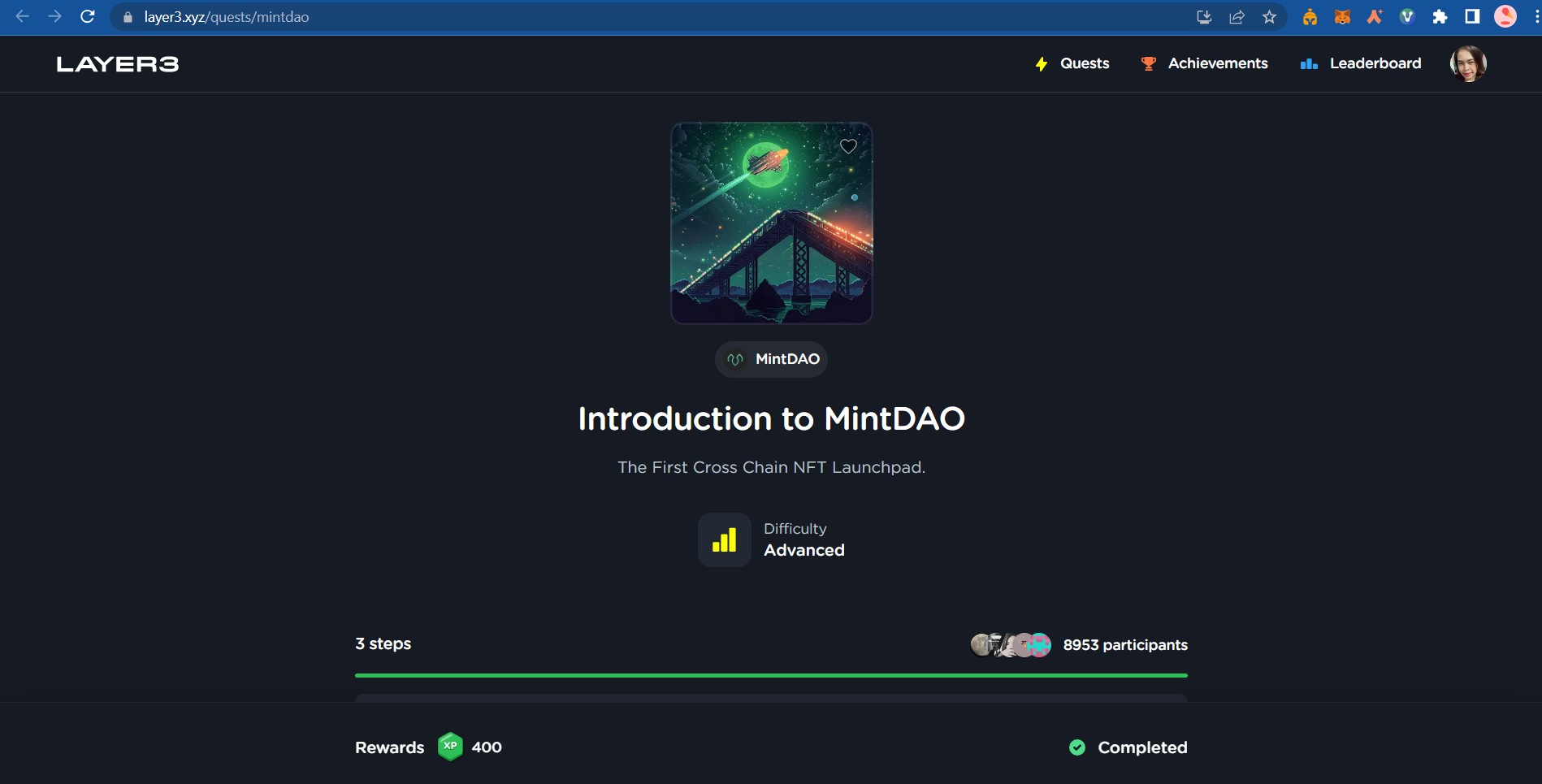Click the Achievements trophy icon
Image resolution: width=1542 pixels, height=784 pixels.
click(x=1149, y=63)
